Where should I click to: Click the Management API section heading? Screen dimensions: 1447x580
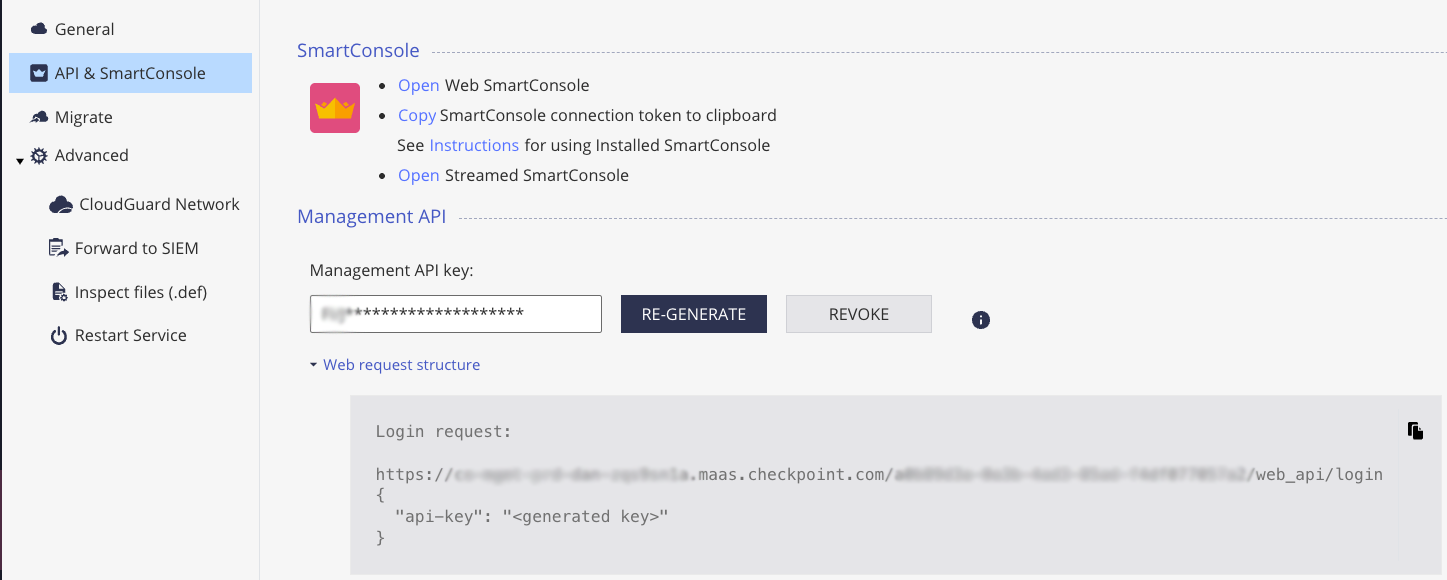(x=372, y=217)
